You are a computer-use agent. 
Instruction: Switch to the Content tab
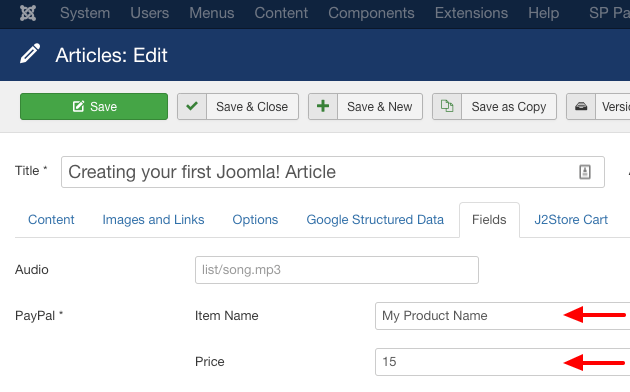[51, 220]
